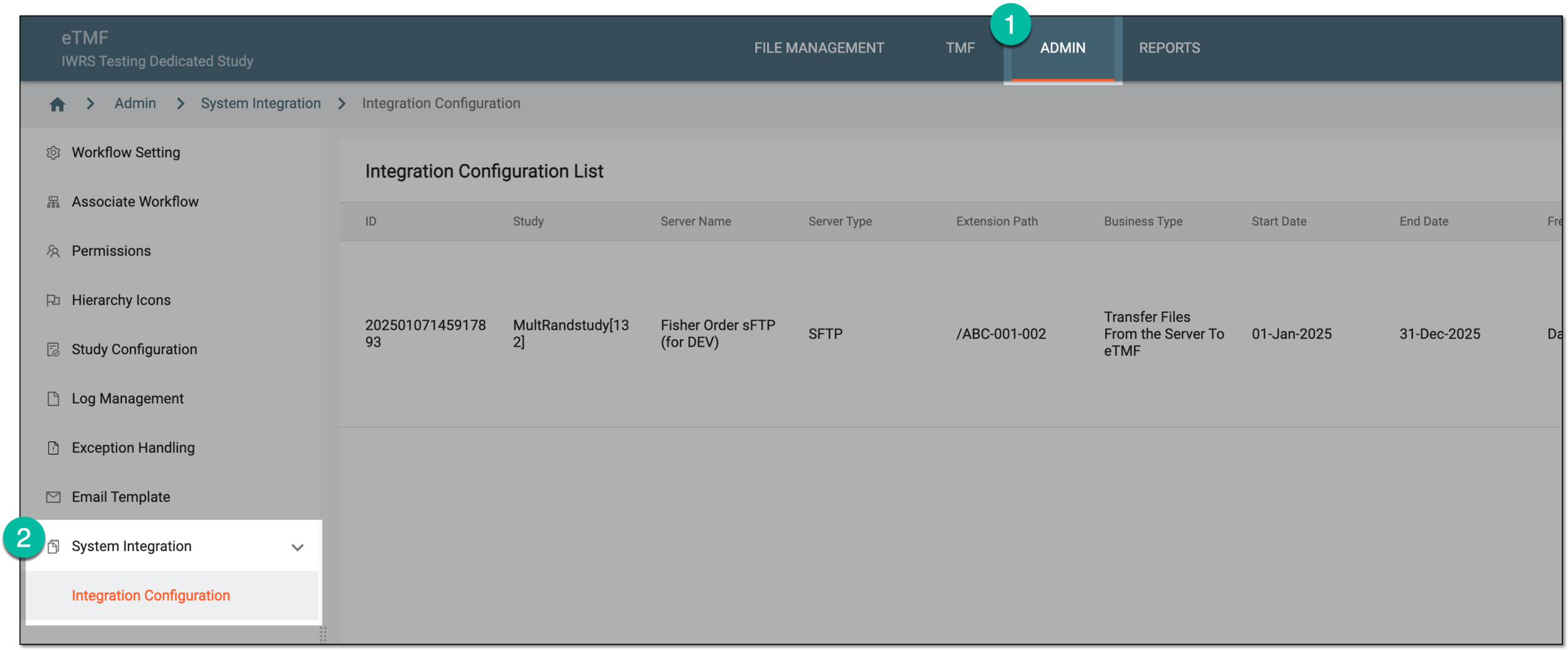Click Transfer Files From the Server cell
1568x650 pixels.
(1164, 334)
